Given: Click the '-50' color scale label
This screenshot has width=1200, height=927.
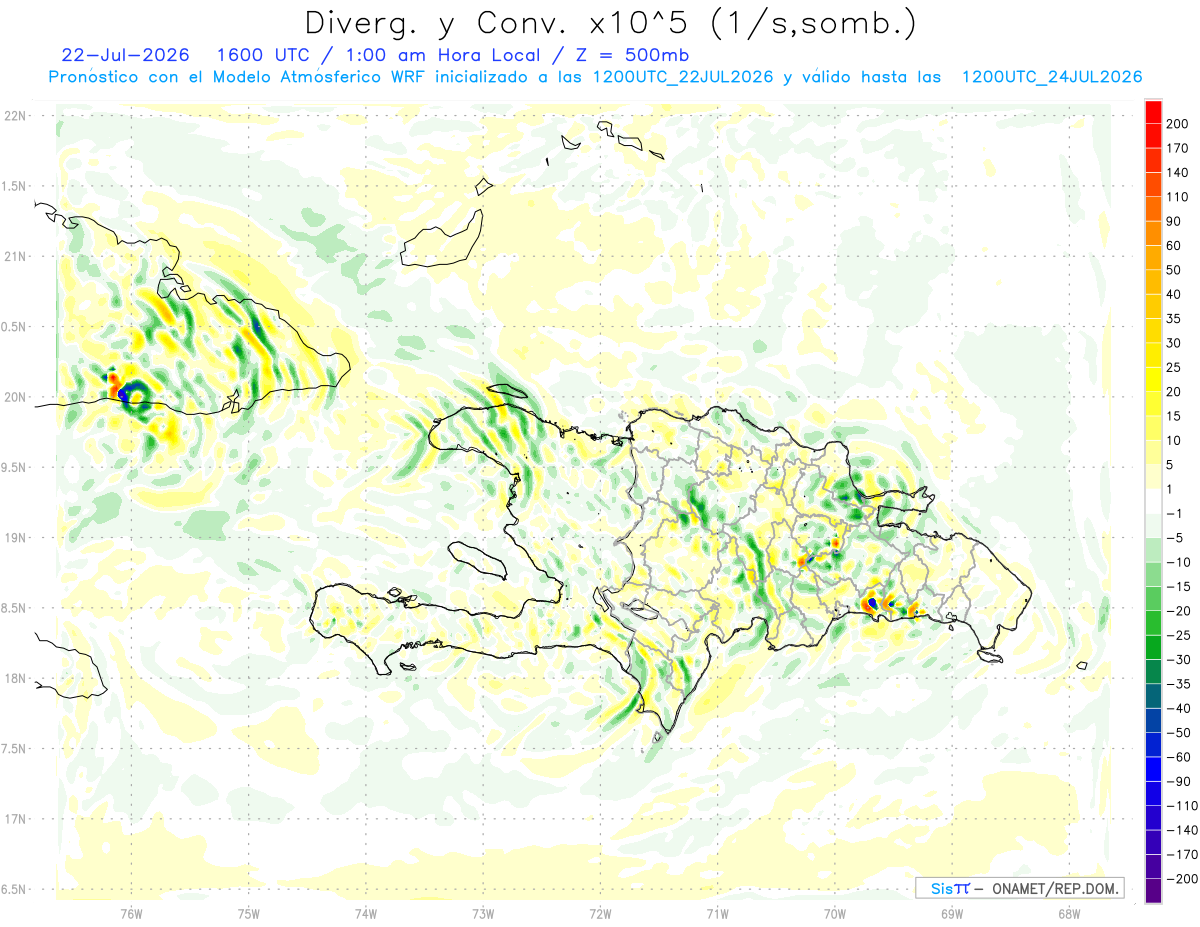Looking at the screenshot, I should coord(1181,732).
